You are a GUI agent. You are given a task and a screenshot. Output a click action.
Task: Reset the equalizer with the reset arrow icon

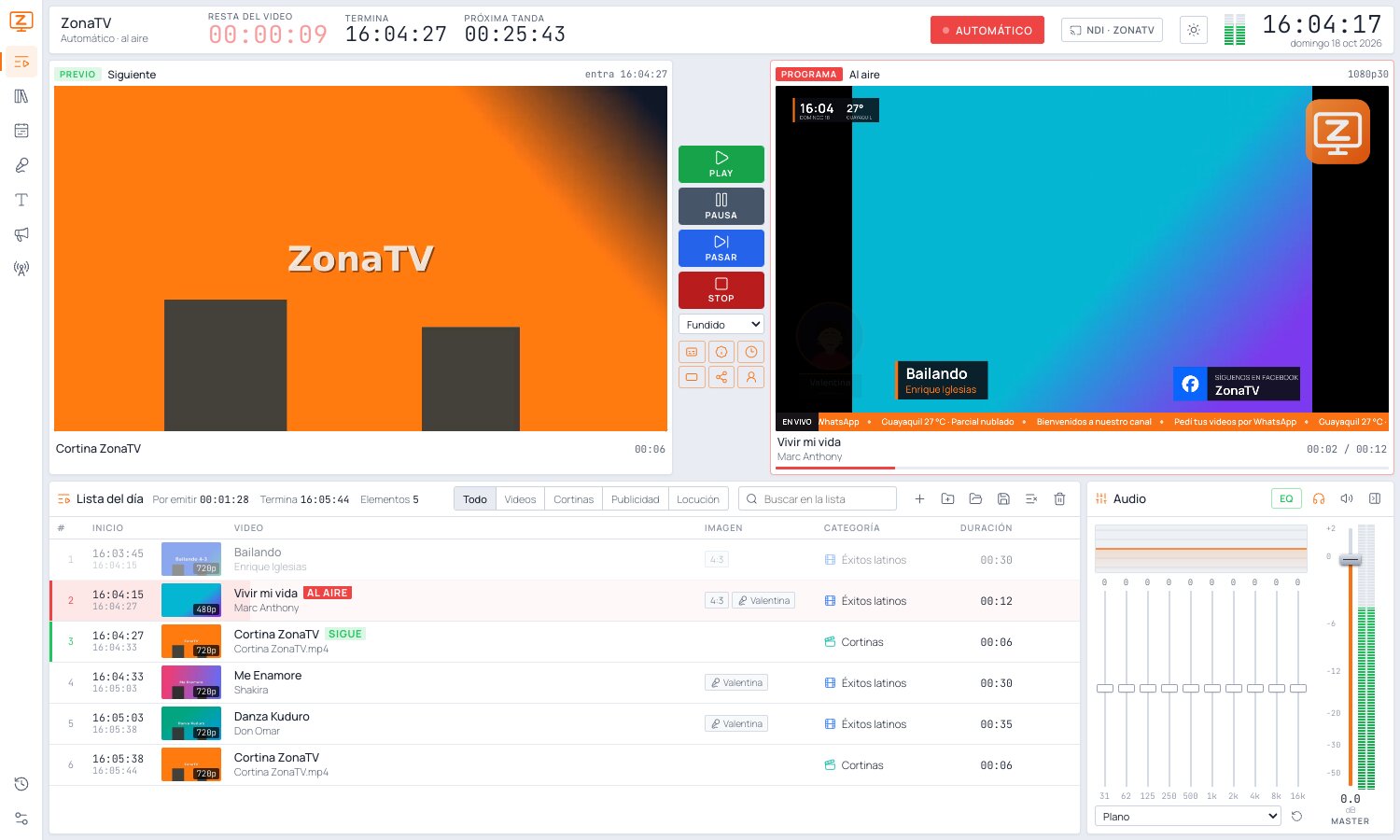pyautogui.click(x=1296, y=817)
